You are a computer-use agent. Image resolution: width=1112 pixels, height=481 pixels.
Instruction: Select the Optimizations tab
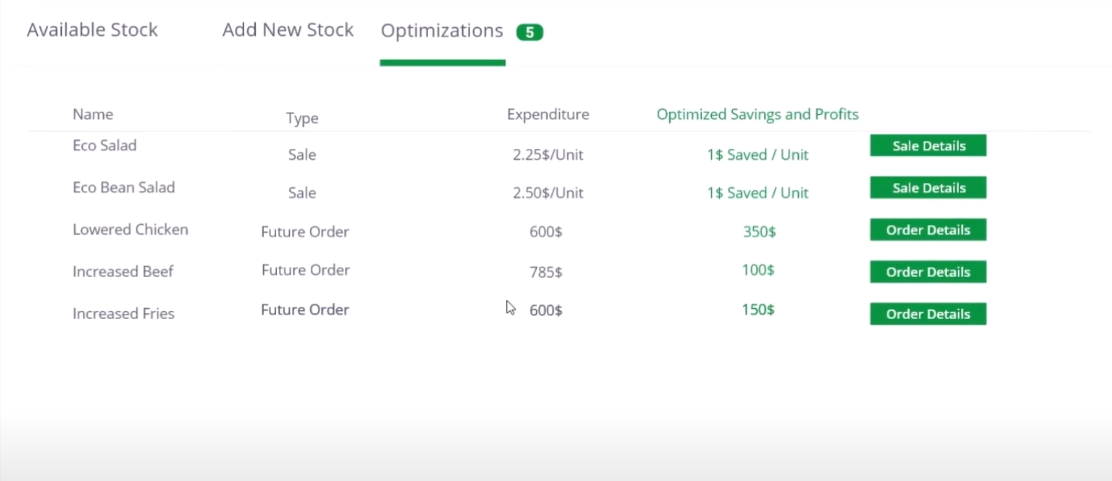[442, 31]
